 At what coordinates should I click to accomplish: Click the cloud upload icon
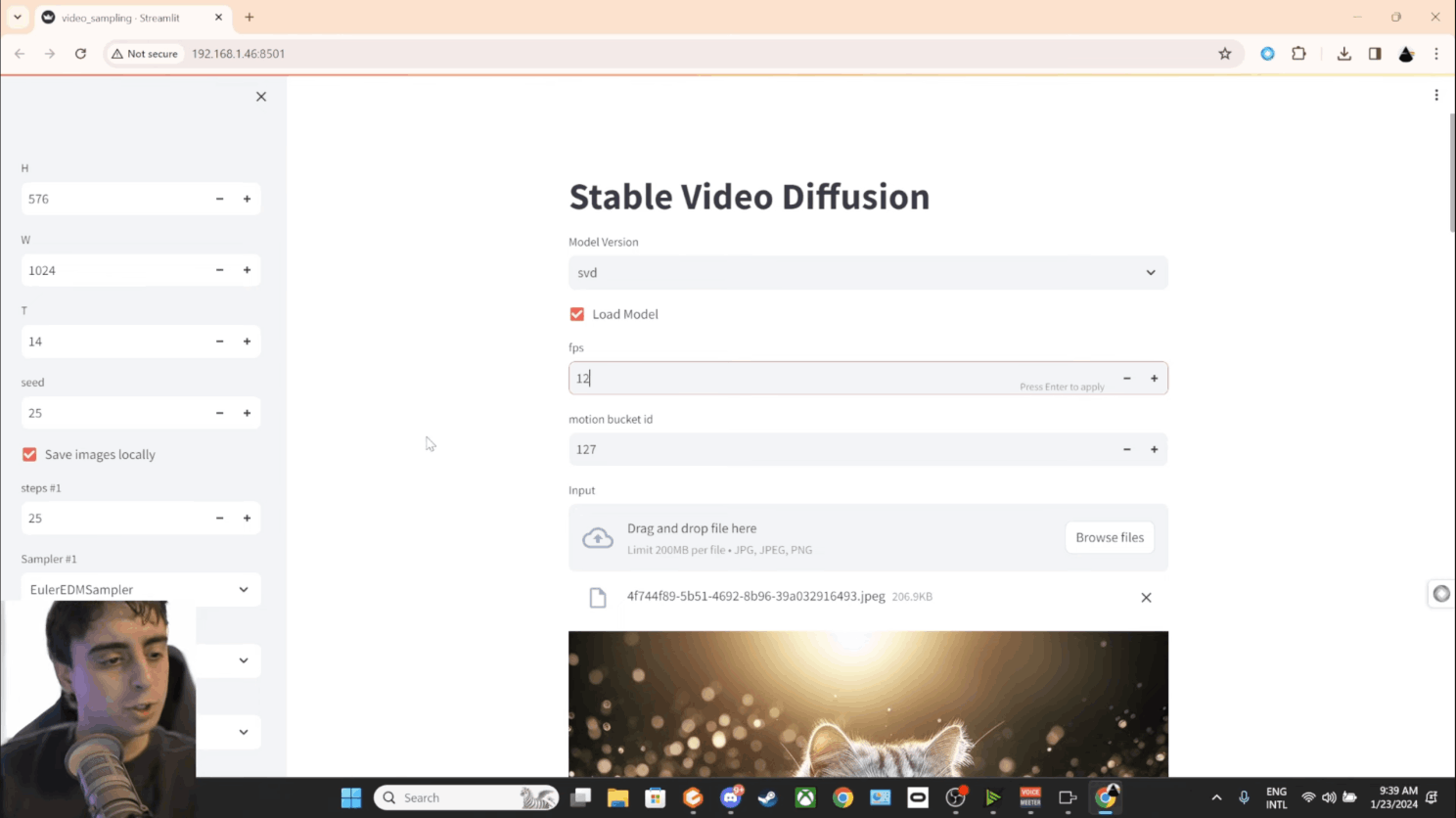click(x=598, y=538)
